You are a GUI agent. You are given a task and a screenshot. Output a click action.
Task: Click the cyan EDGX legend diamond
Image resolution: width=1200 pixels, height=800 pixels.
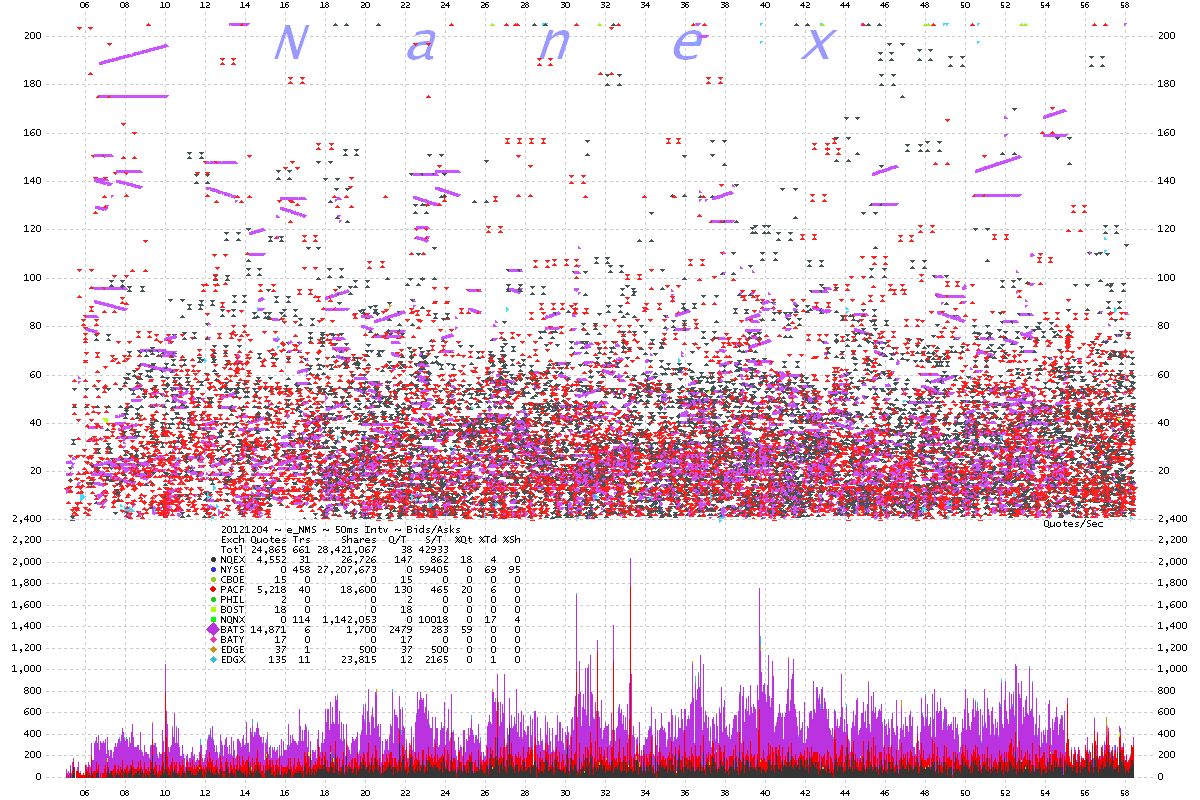pyautogui.click(x=213, y=660)
